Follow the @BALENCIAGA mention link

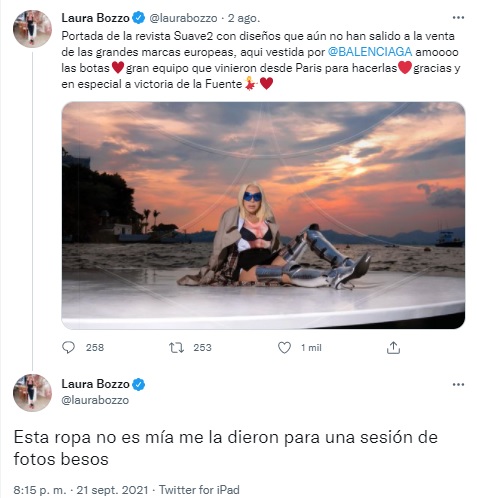click(x=370, y=52)
